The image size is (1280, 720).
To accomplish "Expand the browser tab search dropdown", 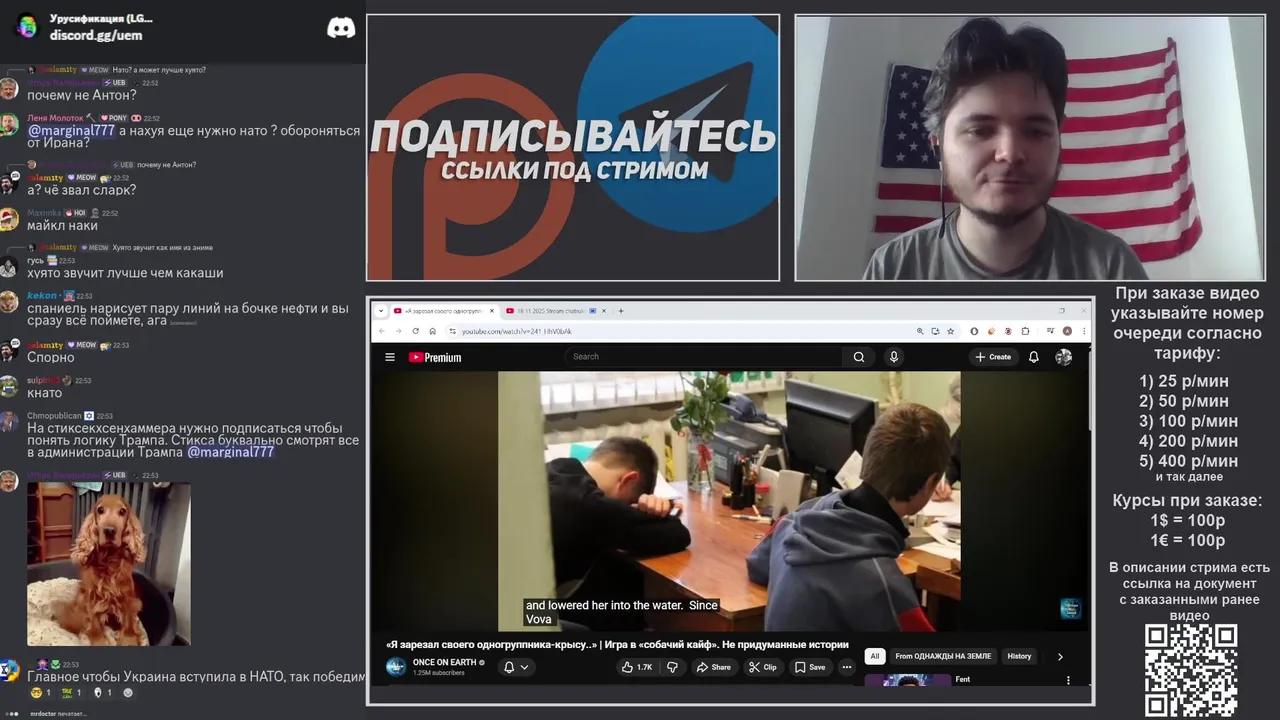I will click(x=381, y=311).
